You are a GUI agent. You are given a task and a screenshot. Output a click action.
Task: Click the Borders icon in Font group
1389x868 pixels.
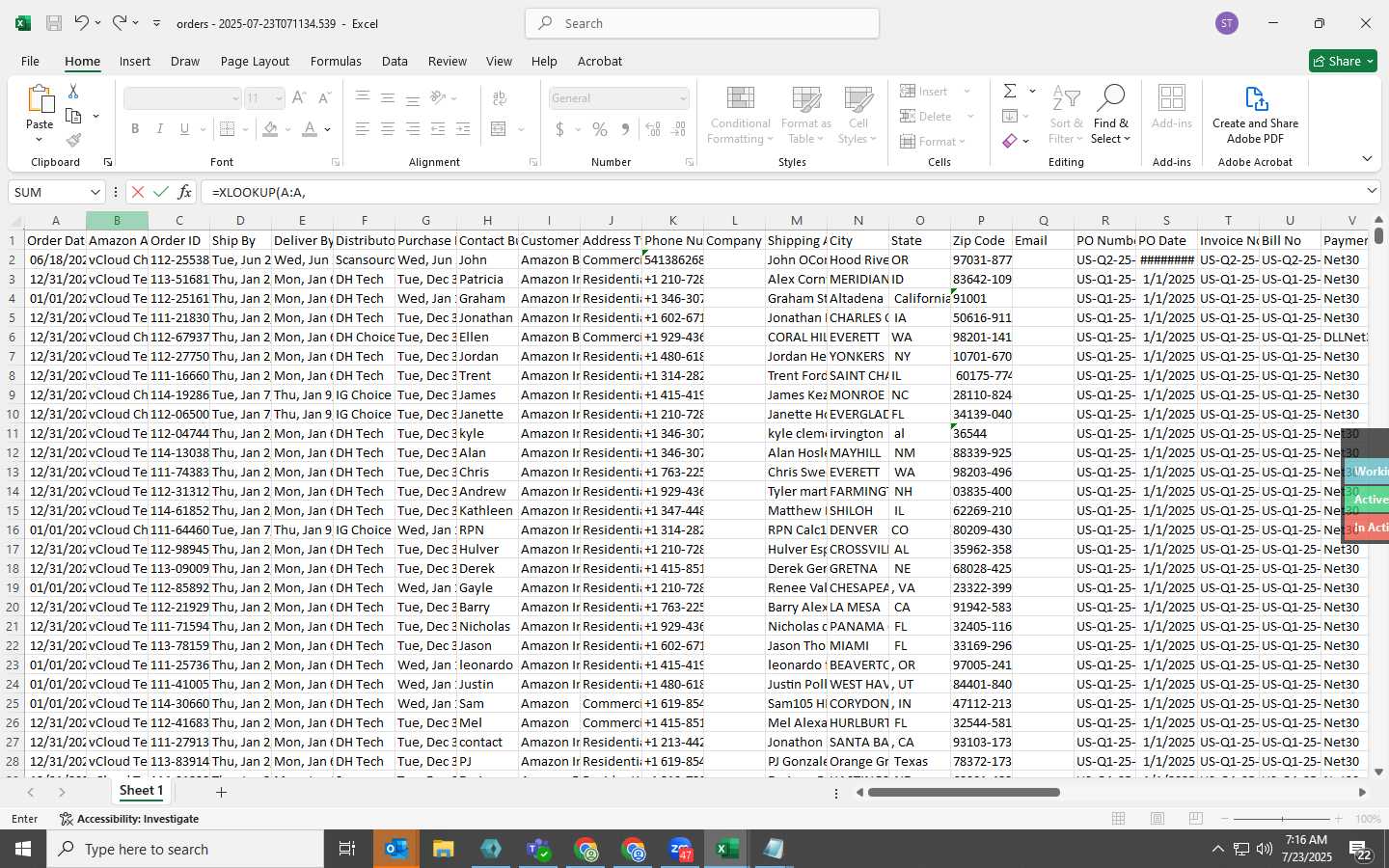[228, 128]
